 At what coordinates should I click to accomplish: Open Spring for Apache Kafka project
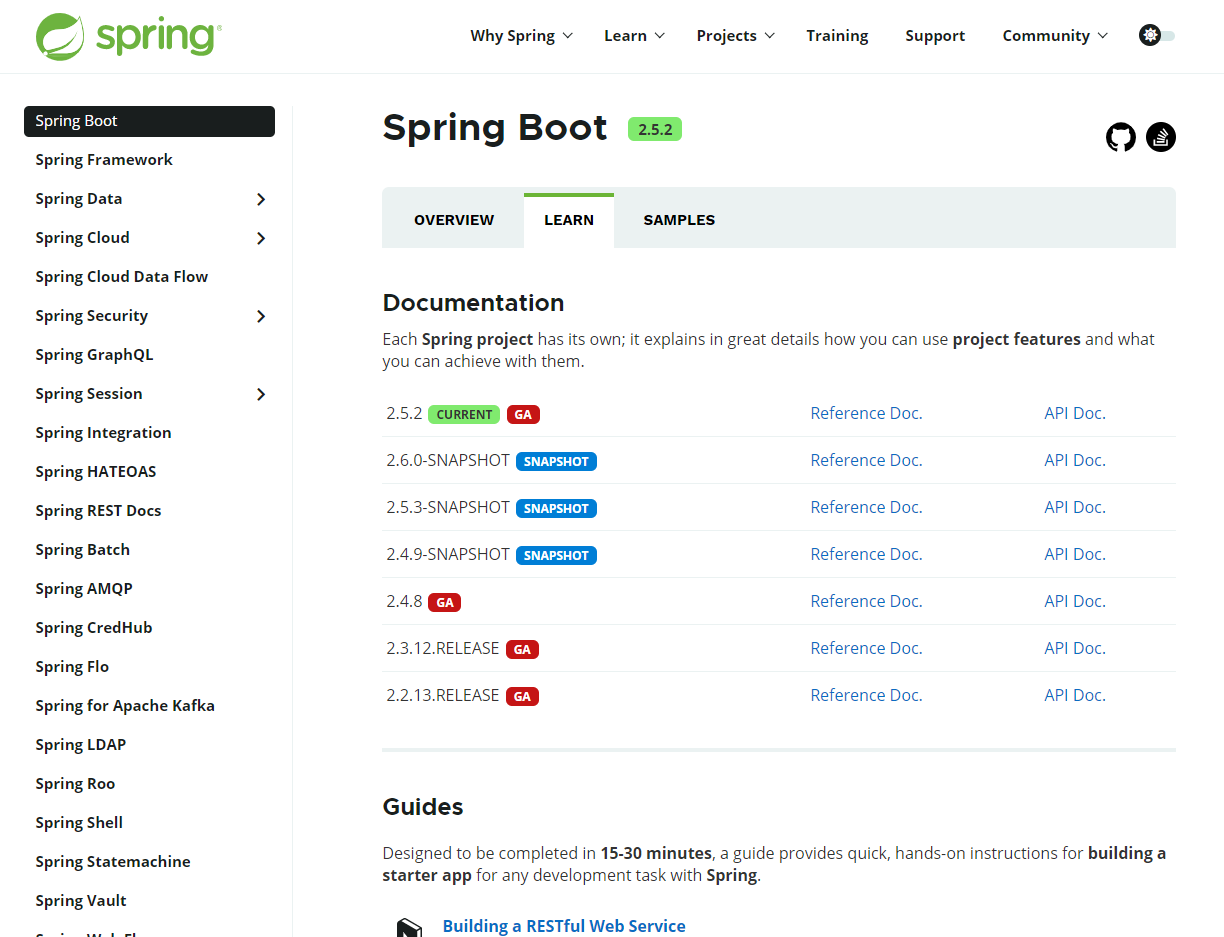pos(125,706)
